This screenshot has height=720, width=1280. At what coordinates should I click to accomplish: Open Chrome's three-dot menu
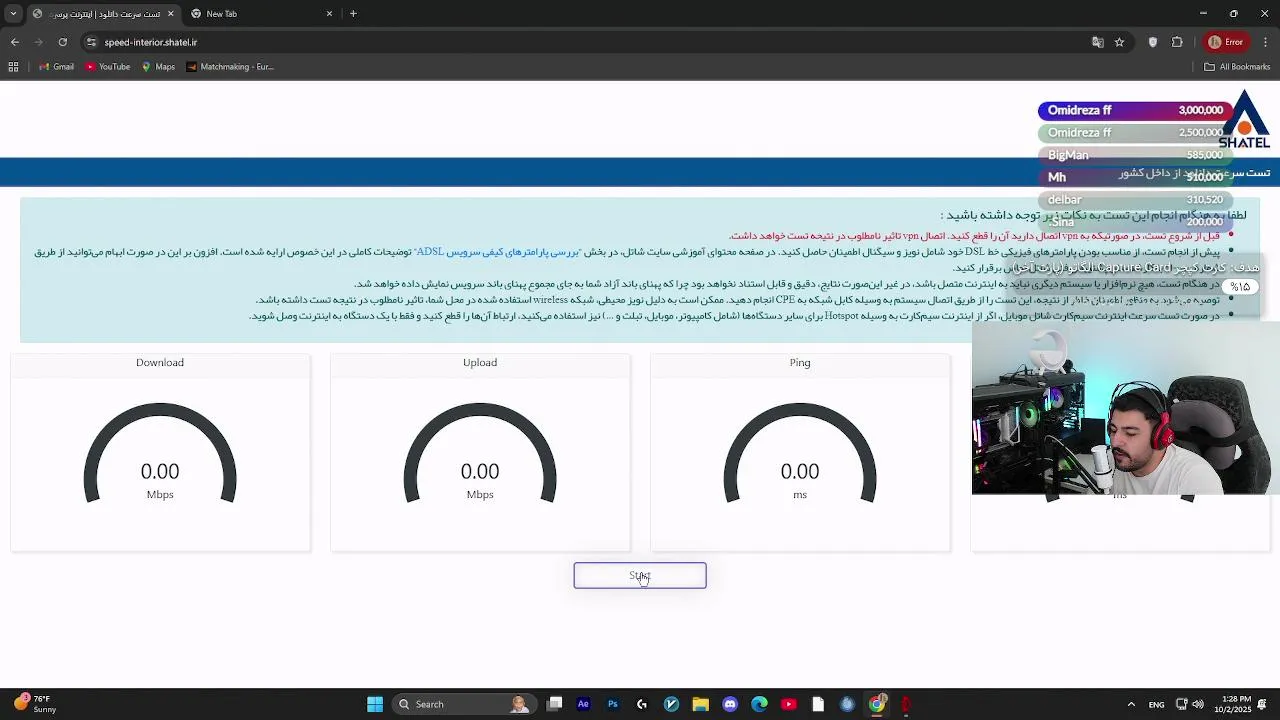click(1266, 42)
